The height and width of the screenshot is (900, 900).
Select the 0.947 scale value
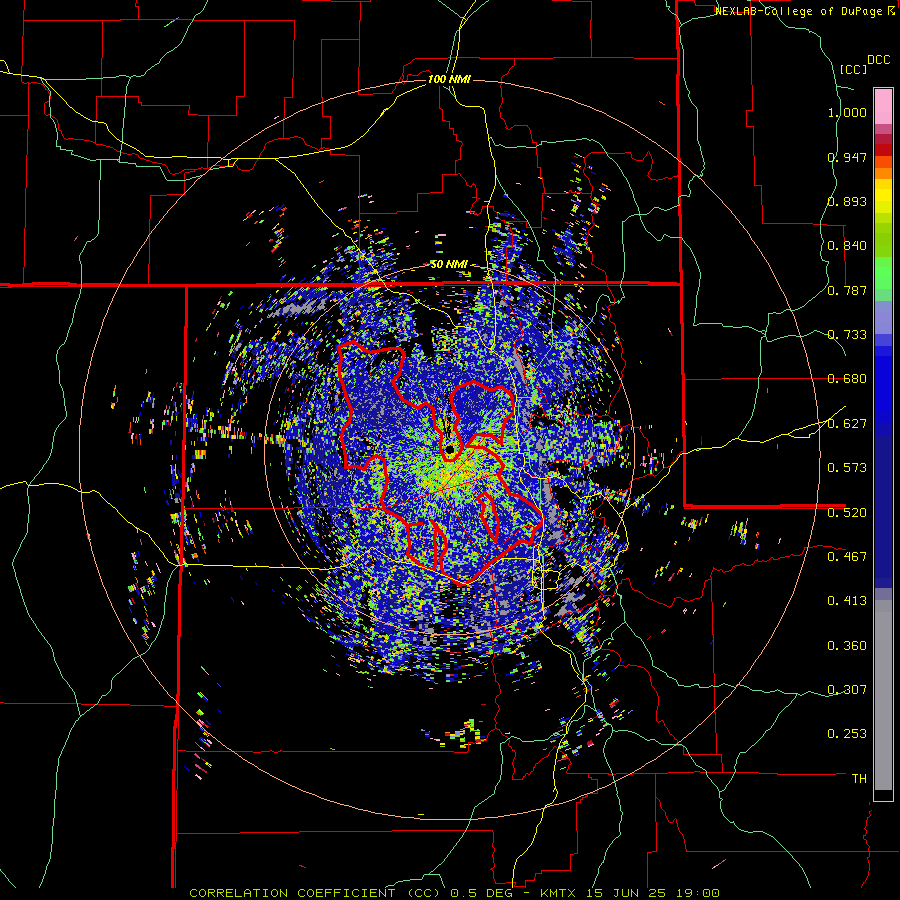[847, 157]
